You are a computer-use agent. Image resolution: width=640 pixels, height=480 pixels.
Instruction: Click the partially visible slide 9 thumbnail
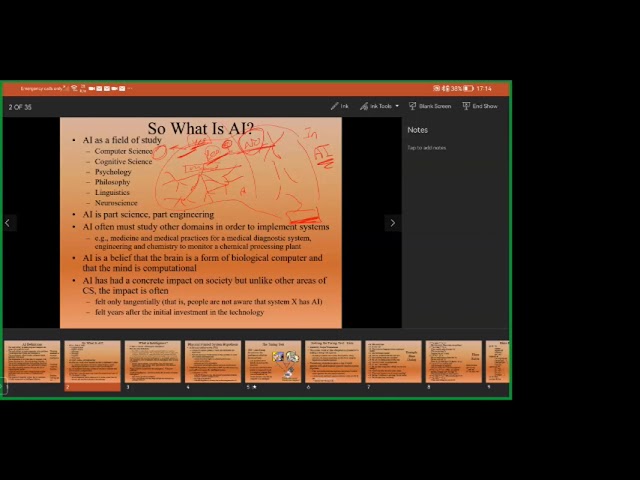(x=500, y=361)
